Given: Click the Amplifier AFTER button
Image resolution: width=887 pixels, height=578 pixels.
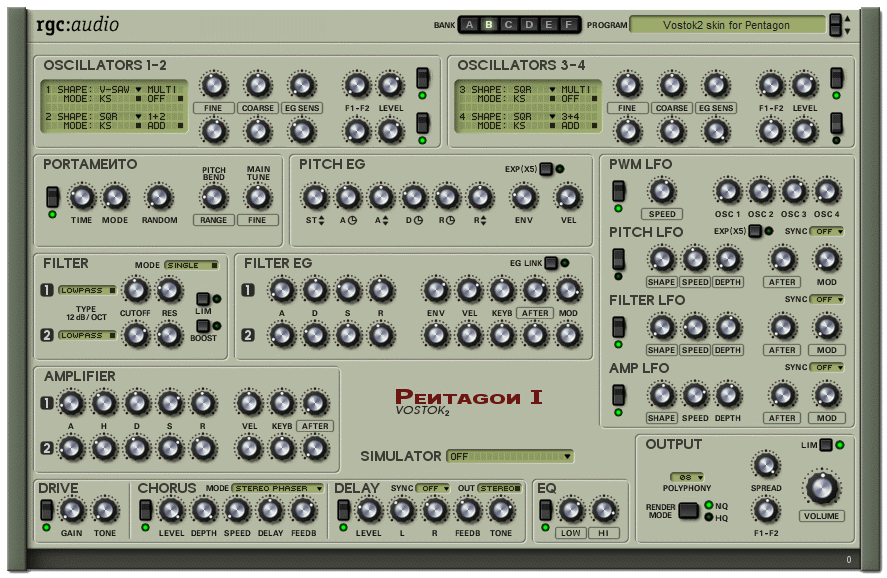Looking at the screenshot, I should click(315, 426).
